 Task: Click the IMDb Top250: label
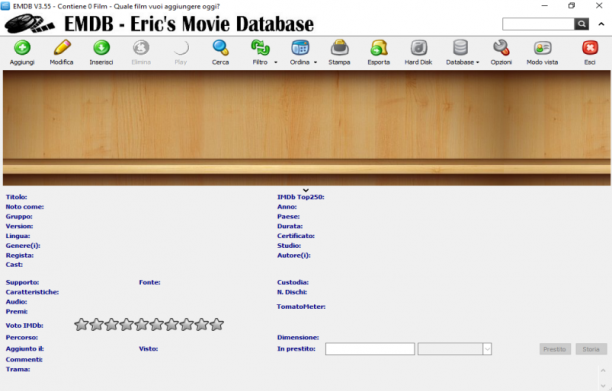[301, 197]
